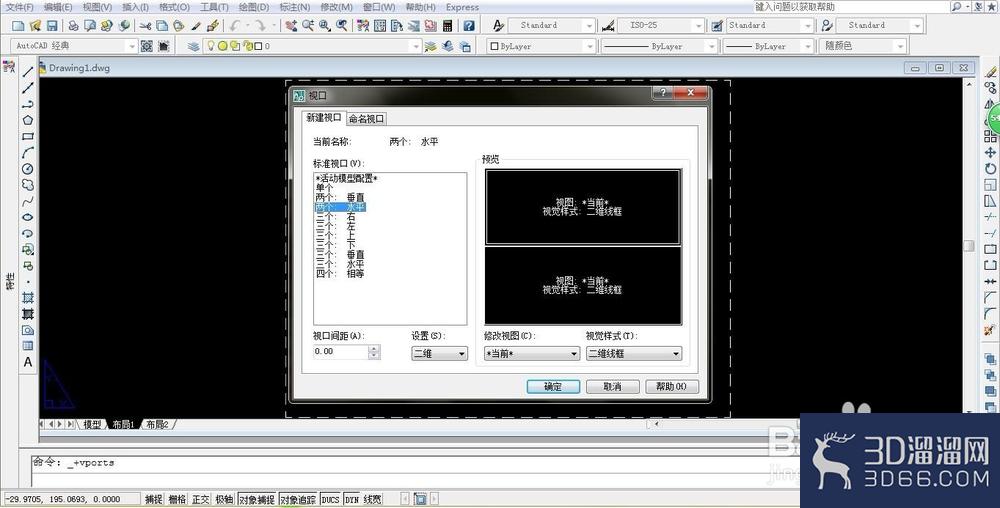Select the Table tool

pos(27,346)
